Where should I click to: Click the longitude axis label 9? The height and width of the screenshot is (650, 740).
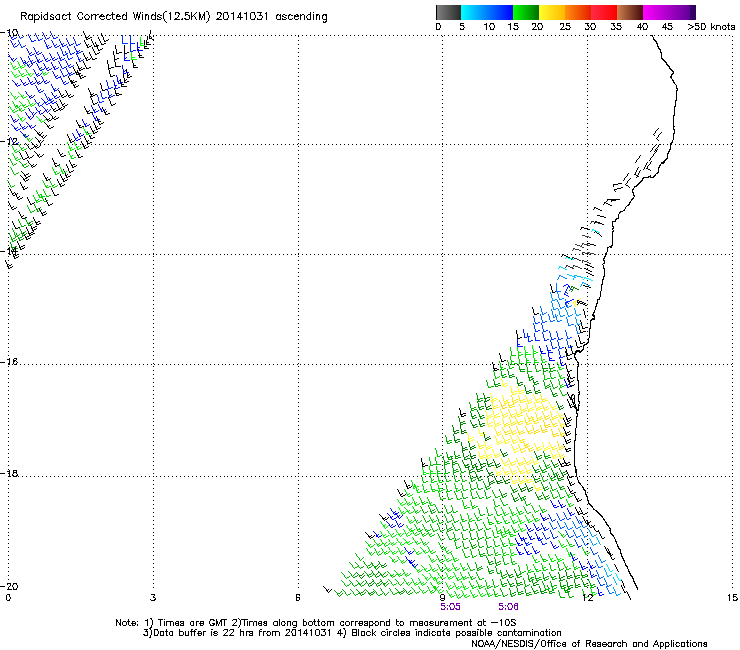pyautogui.click(x=442, y=598)
